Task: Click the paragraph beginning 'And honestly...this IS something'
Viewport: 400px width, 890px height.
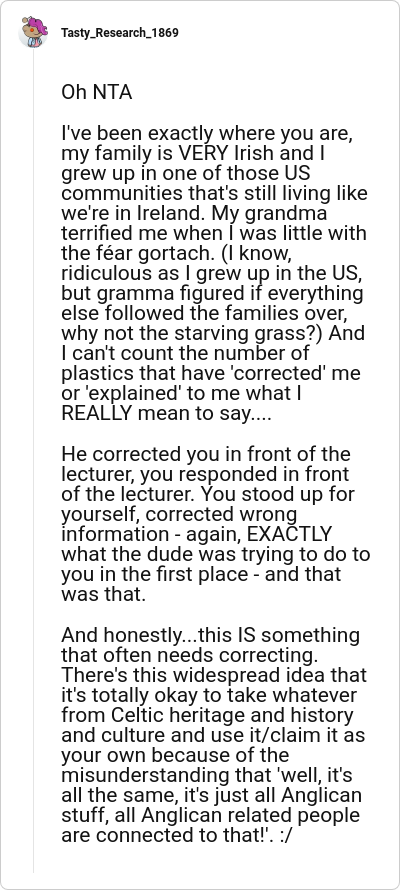Action: (x=214, y=735)
